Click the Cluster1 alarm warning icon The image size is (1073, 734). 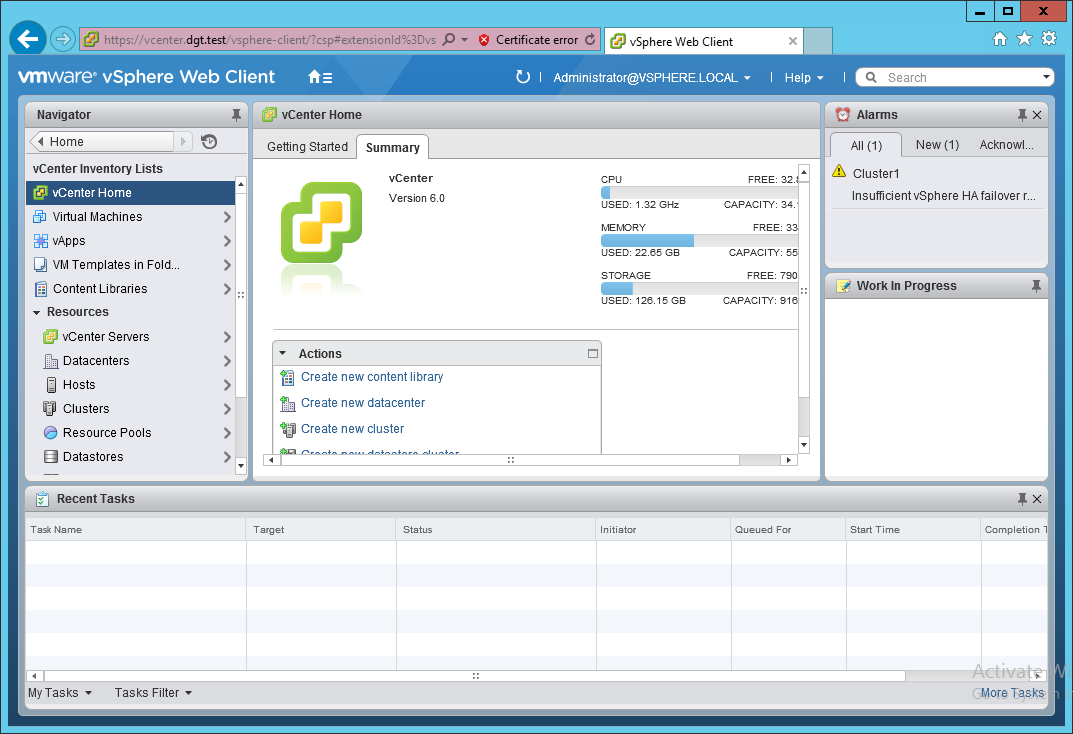pos(839,171)
